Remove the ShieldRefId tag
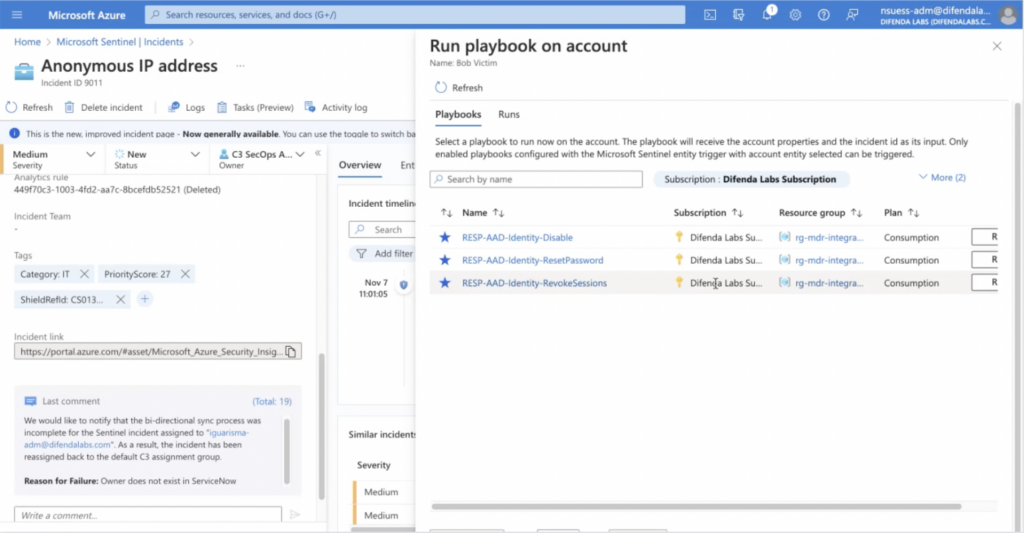This screenshot has width=1024, height=533. coord(120,299)
